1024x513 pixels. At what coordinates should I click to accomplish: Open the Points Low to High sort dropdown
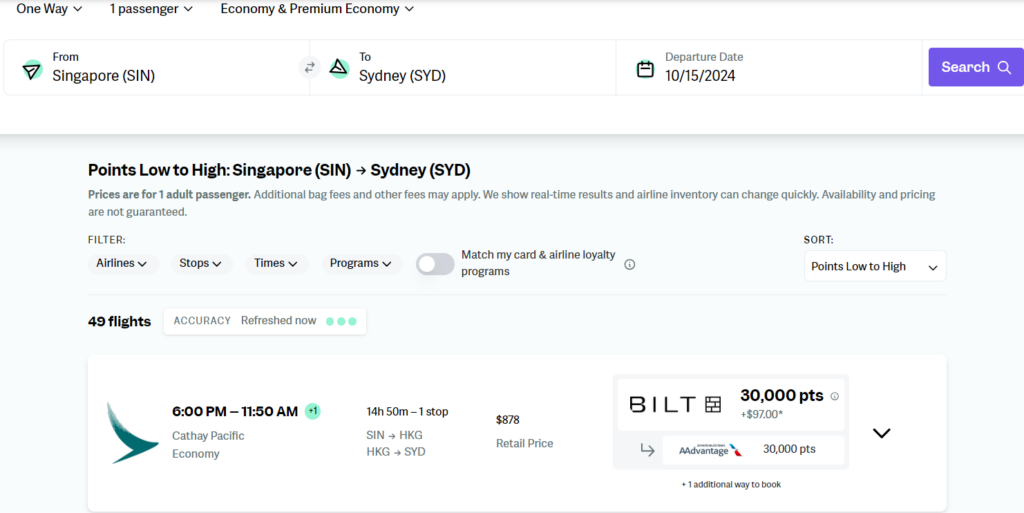coord(875,266)
